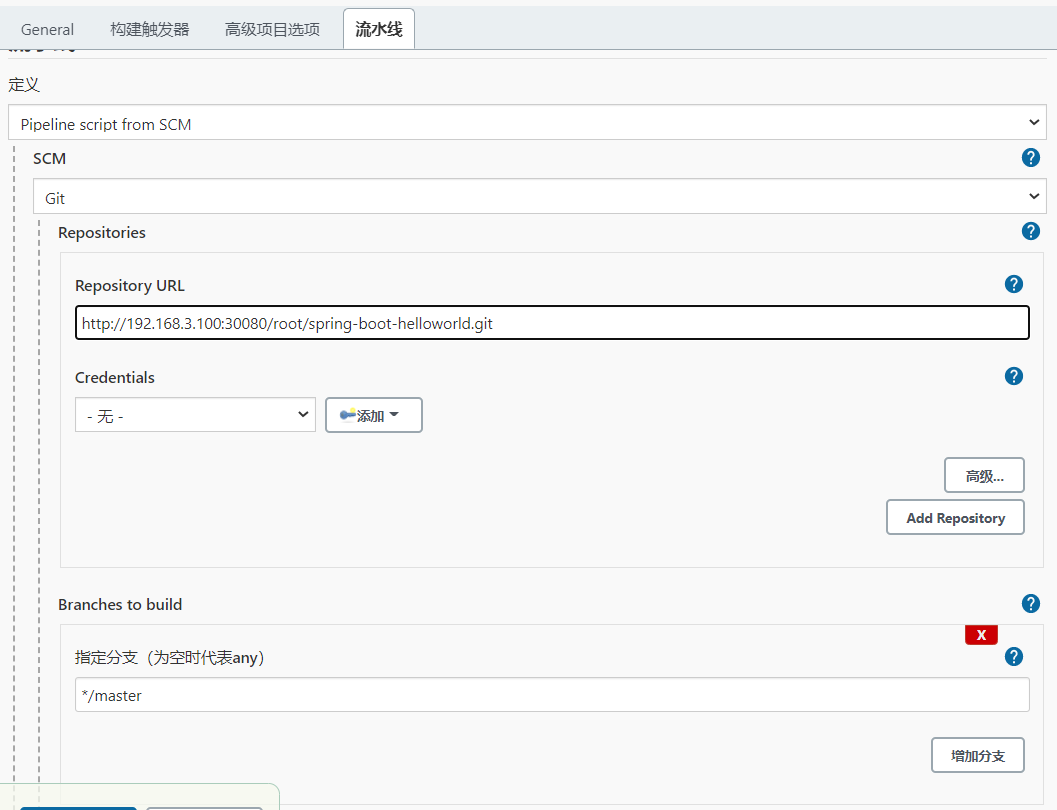Open help for Branches to build
This screenshot has height=810, width=1057.
1030,603
